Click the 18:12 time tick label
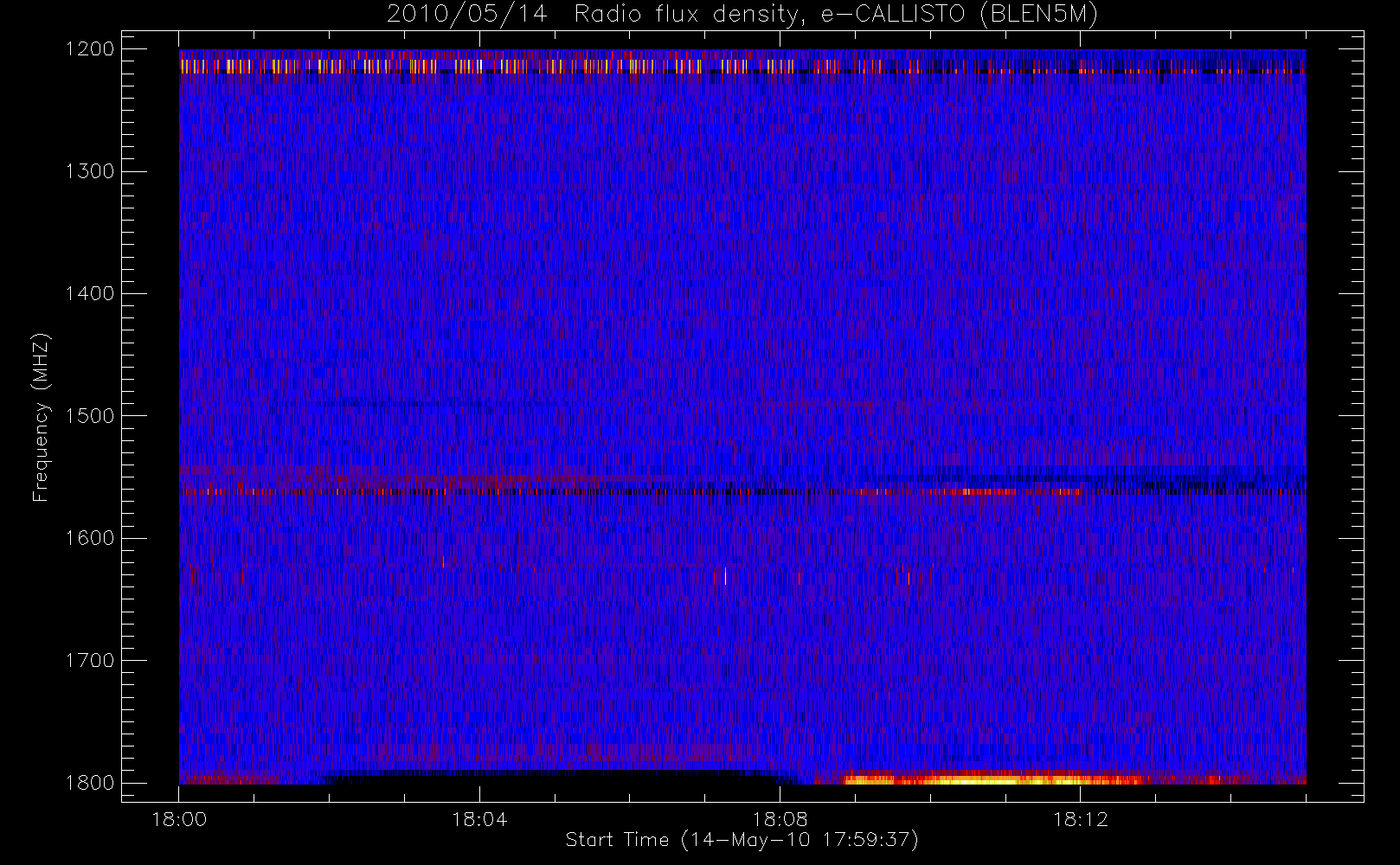The width and height of the screenshot is (1400, 865). point(1080,819)
